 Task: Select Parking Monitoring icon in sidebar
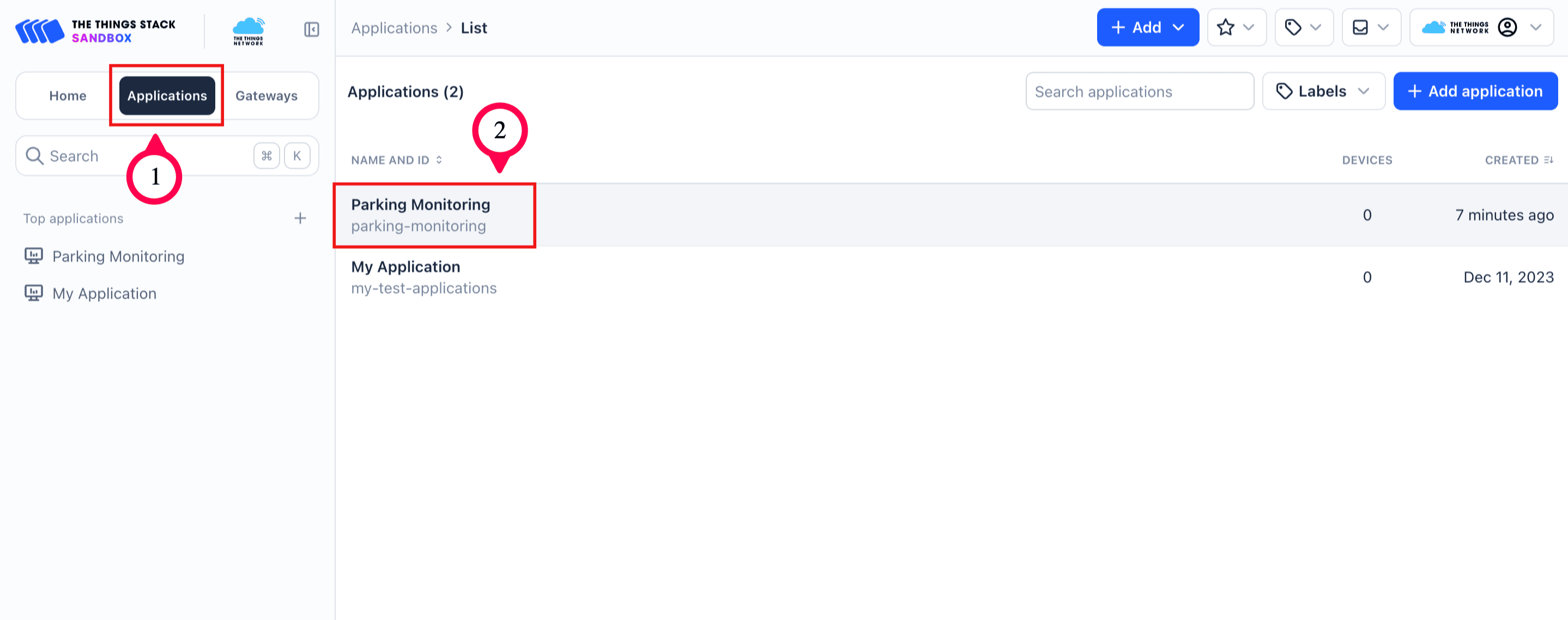tap(34, 256)
